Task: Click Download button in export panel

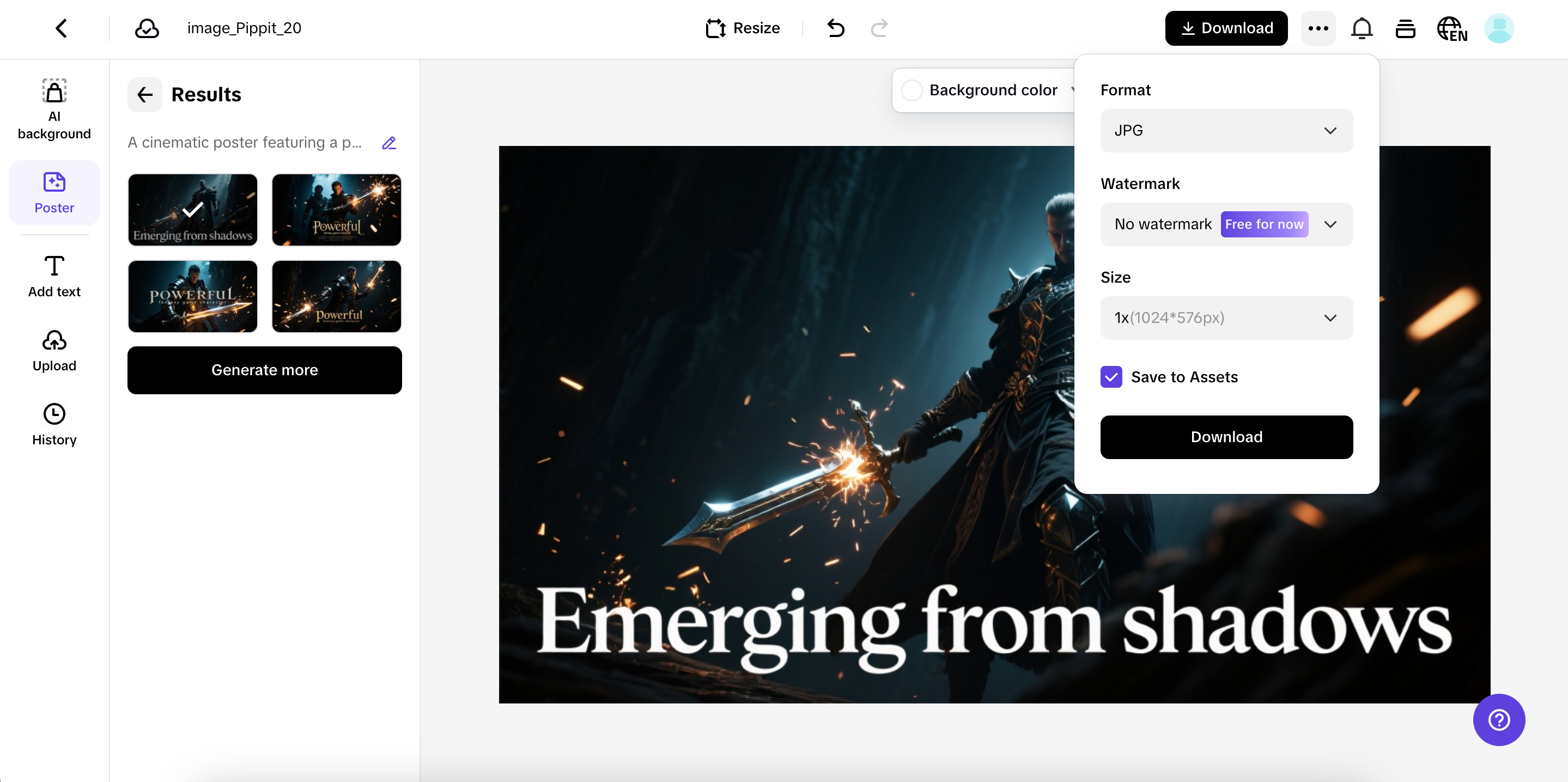Action: (x=1226, y=437)
